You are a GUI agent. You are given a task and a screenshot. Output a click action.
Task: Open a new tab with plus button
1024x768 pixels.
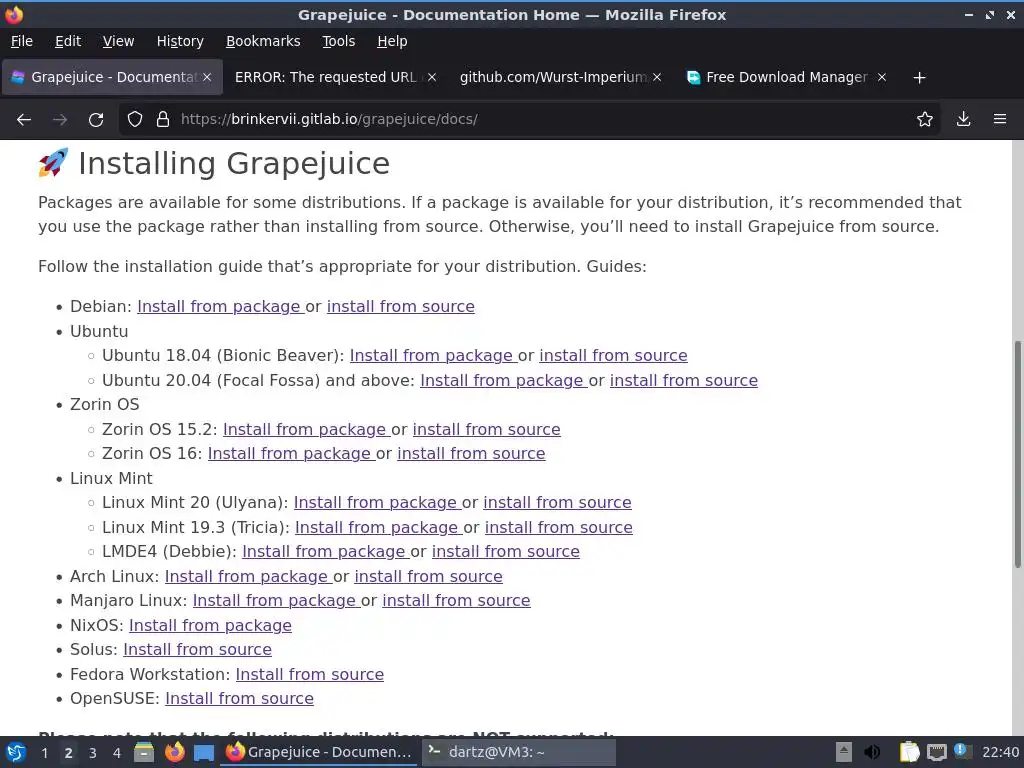coord(920,78)
